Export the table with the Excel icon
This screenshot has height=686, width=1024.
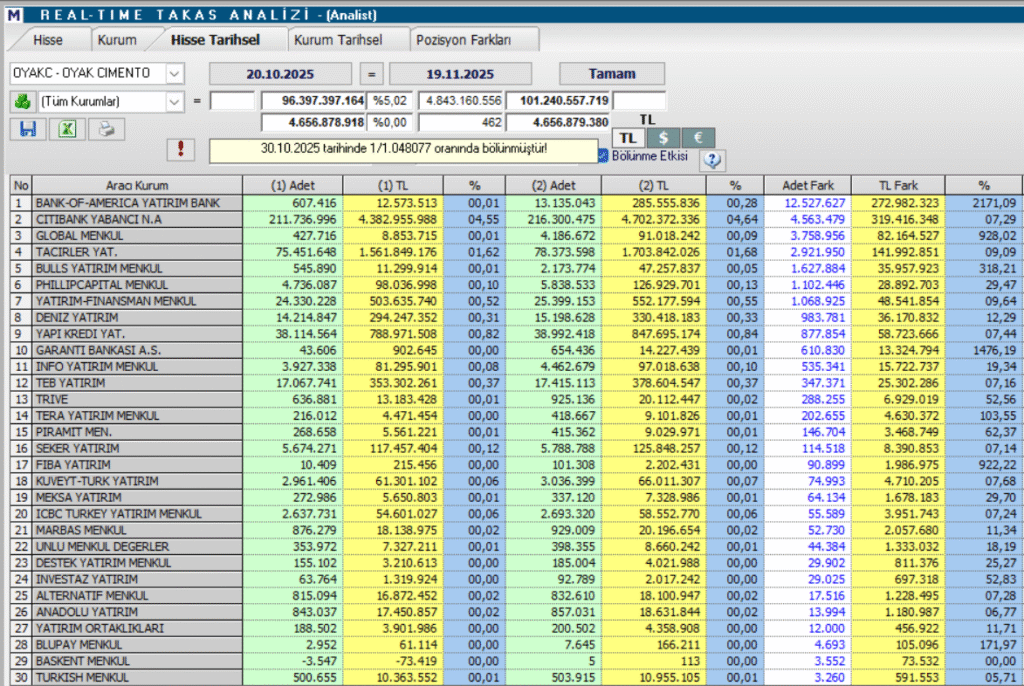point(66,129)
